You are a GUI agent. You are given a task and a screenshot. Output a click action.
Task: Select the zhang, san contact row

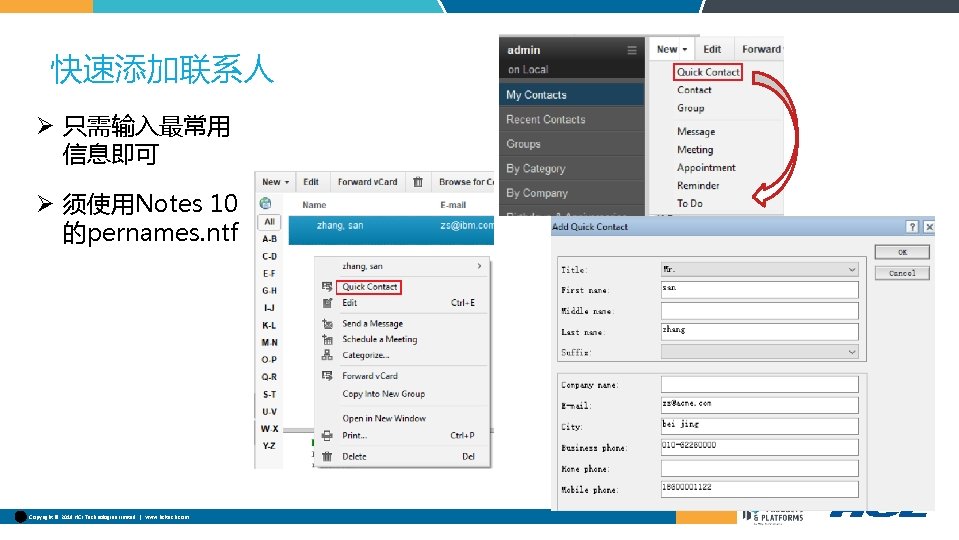[391, 230]
